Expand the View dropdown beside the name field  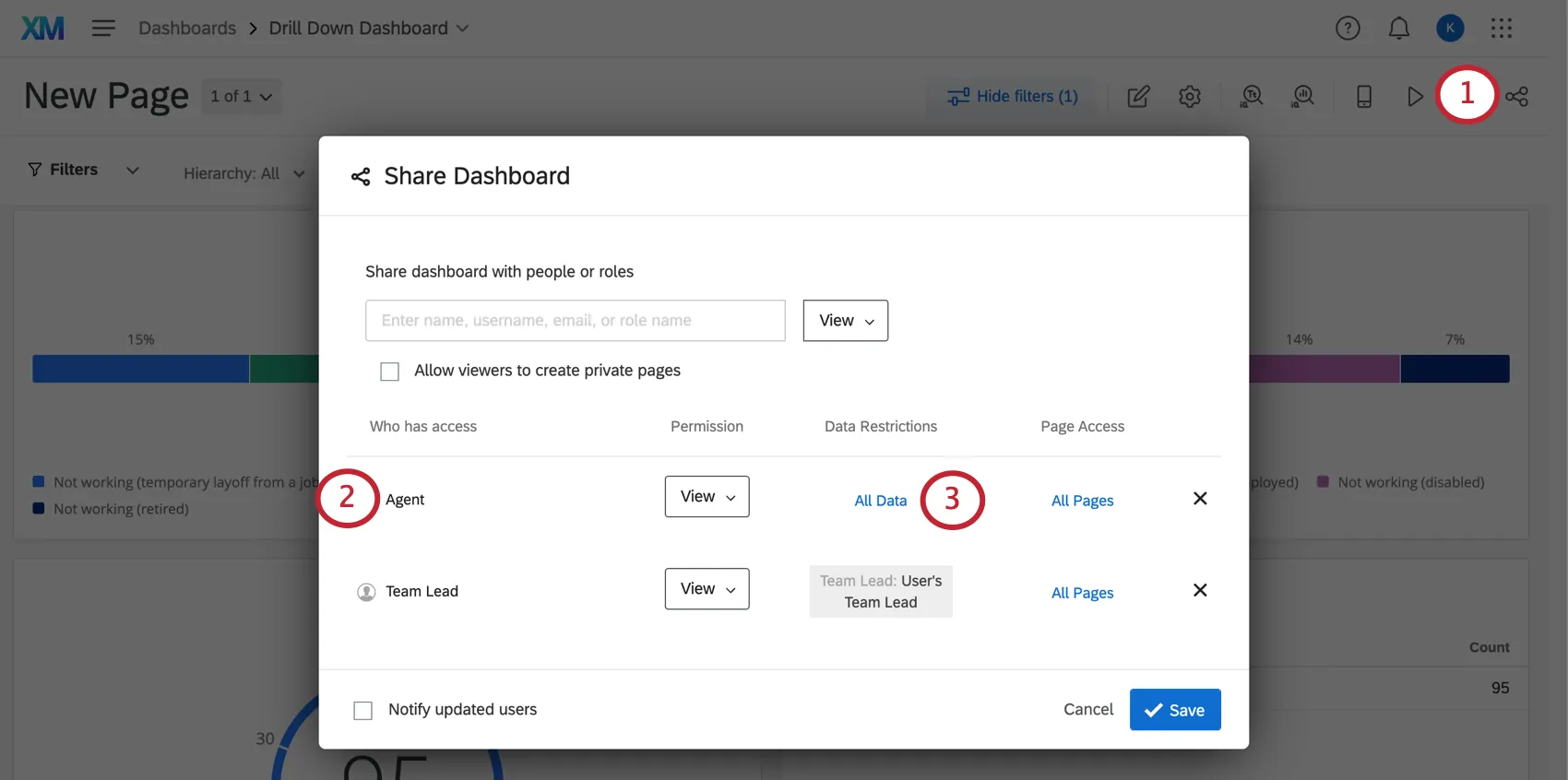pos(845,321)
